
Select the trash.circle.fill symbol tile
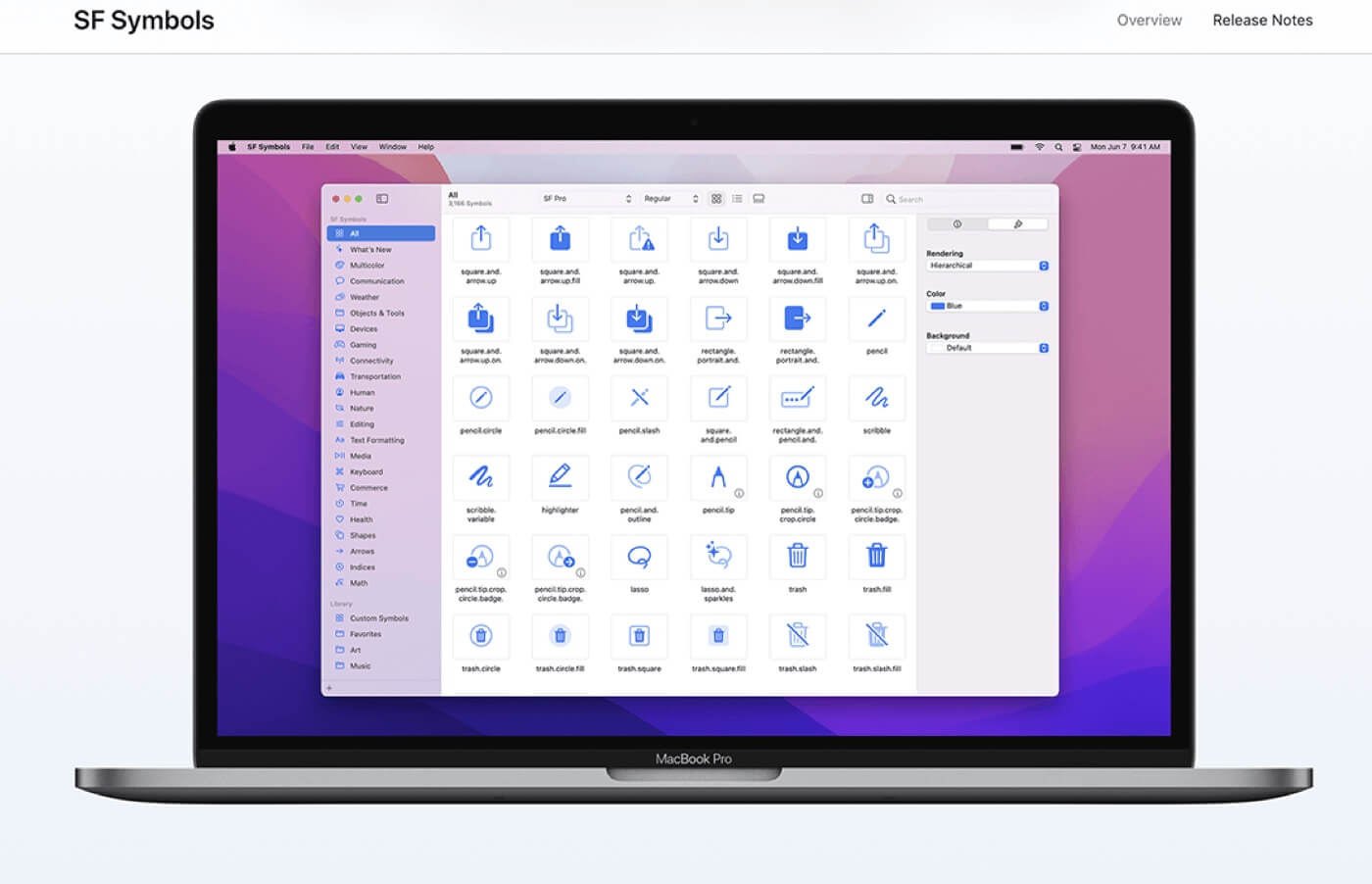560,636
